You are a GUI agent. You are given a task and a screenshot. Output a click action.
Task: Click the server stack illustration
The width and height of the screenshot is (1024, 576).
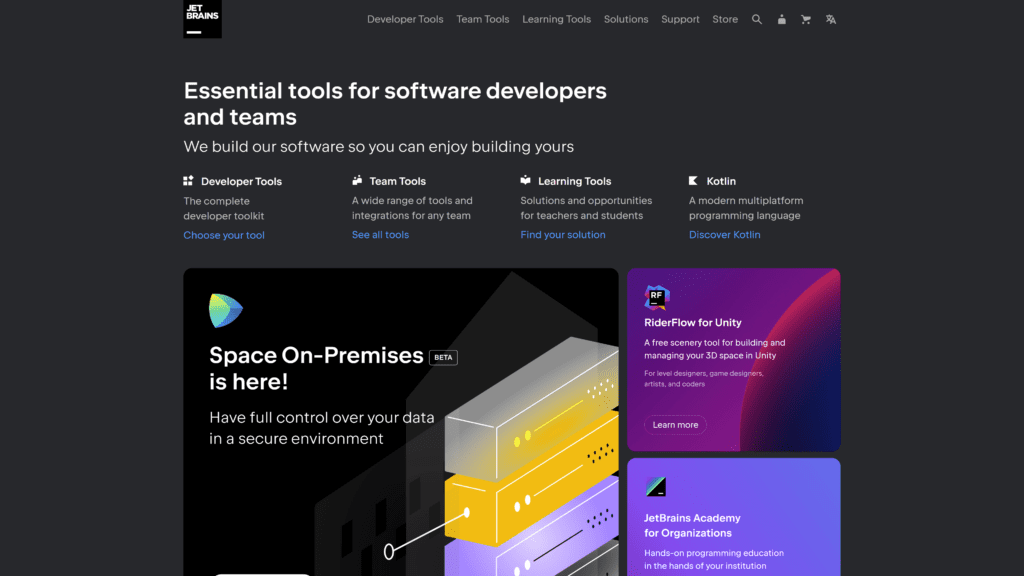[532, 457]
